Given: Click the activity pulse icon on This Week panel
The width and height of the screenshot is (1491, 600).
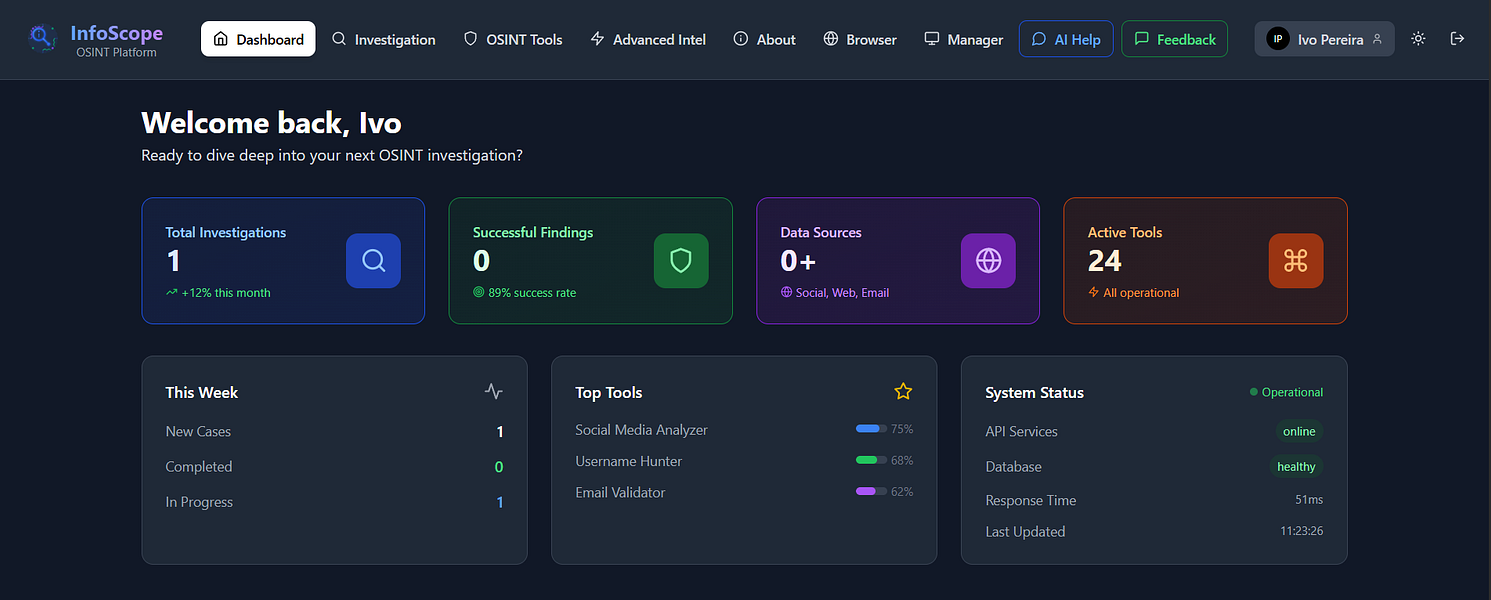Looking at the screenshot, I should [494, 391].
